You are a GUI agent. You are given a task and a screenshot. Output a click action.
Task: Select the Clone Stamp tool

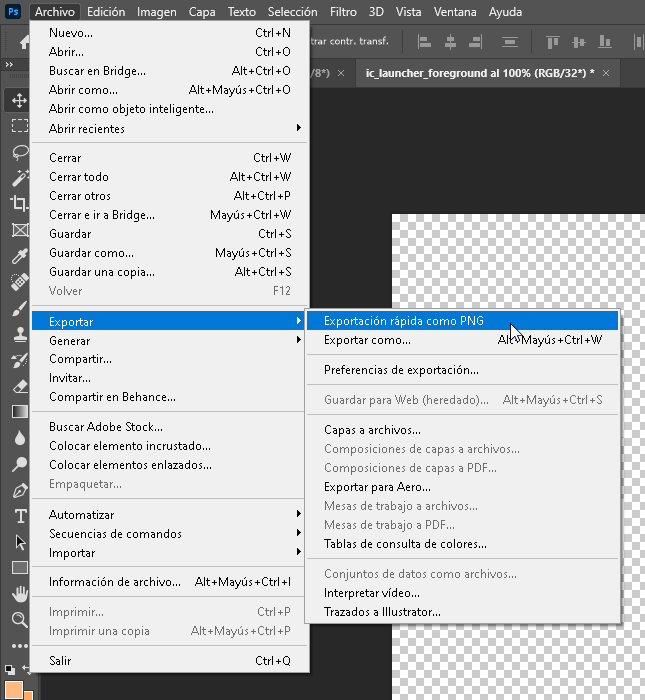pyautogui.click(x=19, y=334)
